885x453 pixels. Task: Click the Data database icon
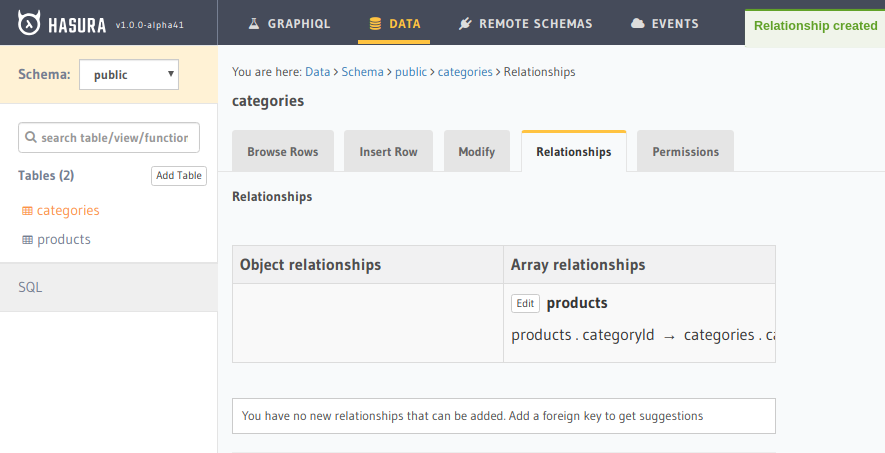(x=375, y=23)
